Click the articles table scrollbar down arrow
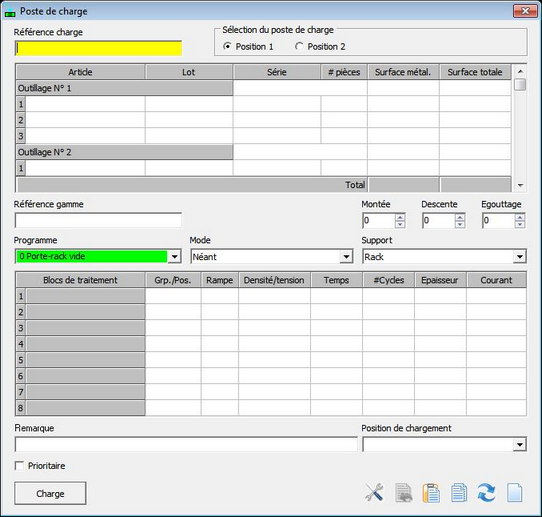Image resolution: width=542 pixels, height=517 pixels. [x=520, y=186]
